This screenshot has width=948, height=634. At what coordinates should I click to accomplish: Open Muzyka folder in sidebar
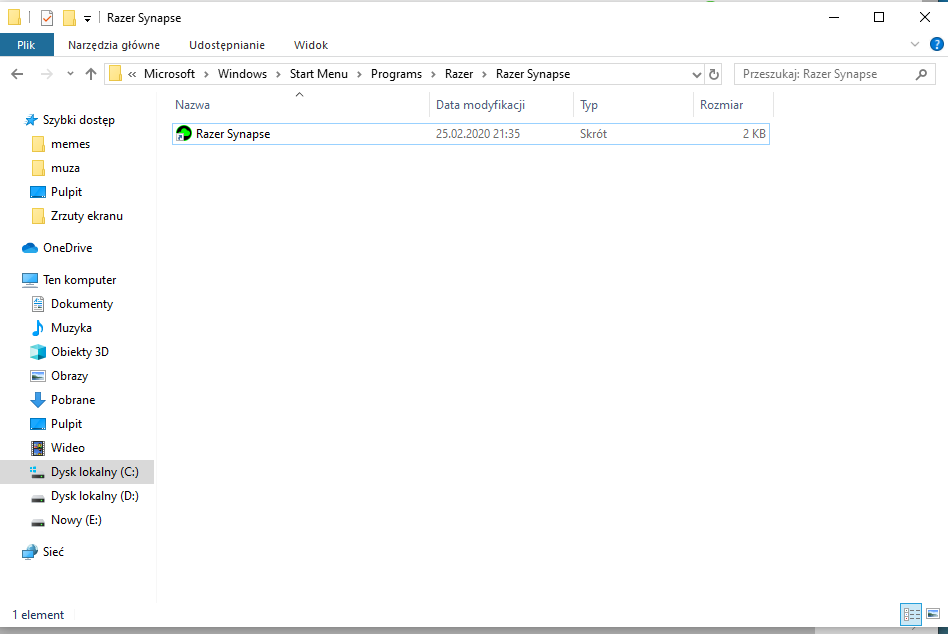tap(71, 328)
